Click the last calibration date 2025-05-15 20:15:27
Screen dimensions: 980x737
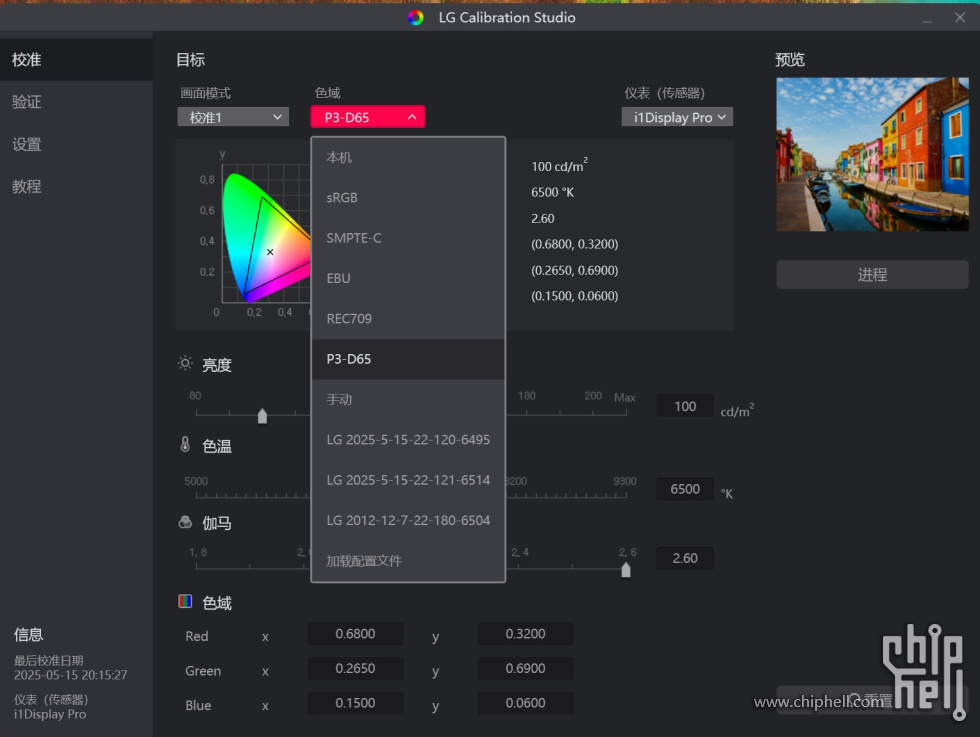[x=71, y=675]
